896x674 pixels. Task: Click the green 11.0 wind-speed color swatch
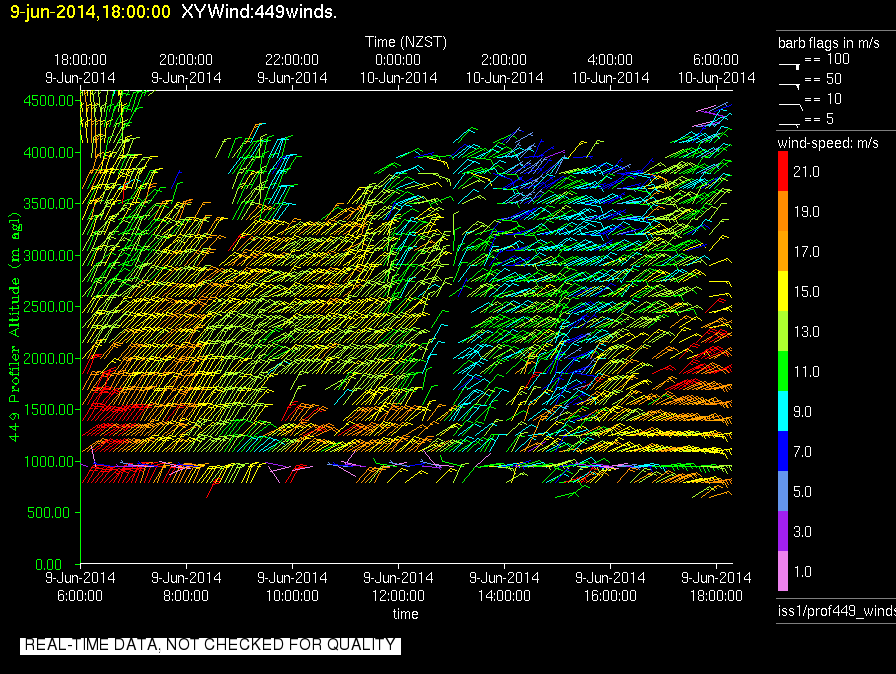pyautogui.click(x=783, y=371)
